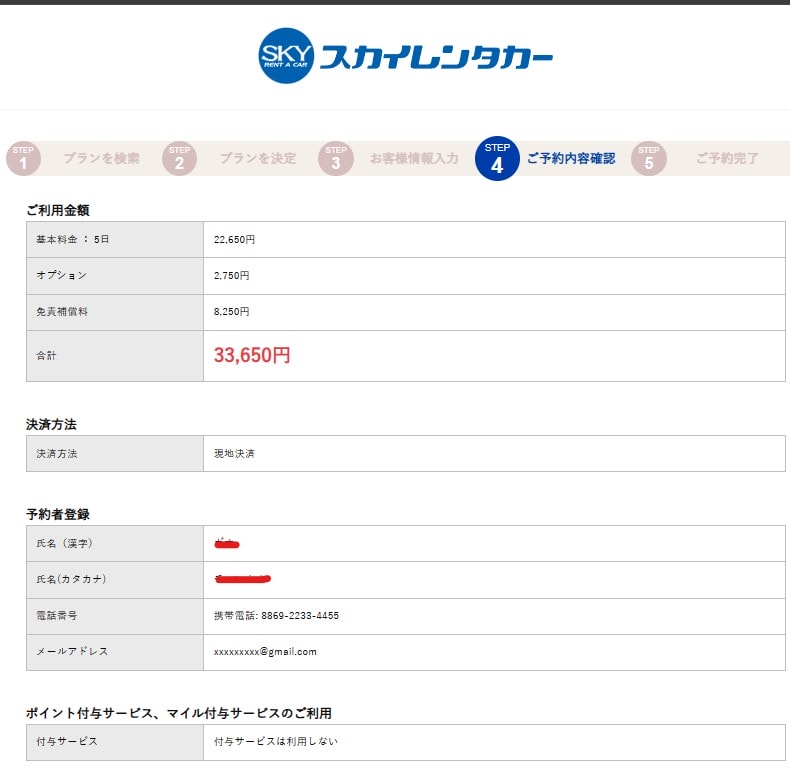
Task: Click the SKY Rent A Car circular logo
Action: click(287, 56)
